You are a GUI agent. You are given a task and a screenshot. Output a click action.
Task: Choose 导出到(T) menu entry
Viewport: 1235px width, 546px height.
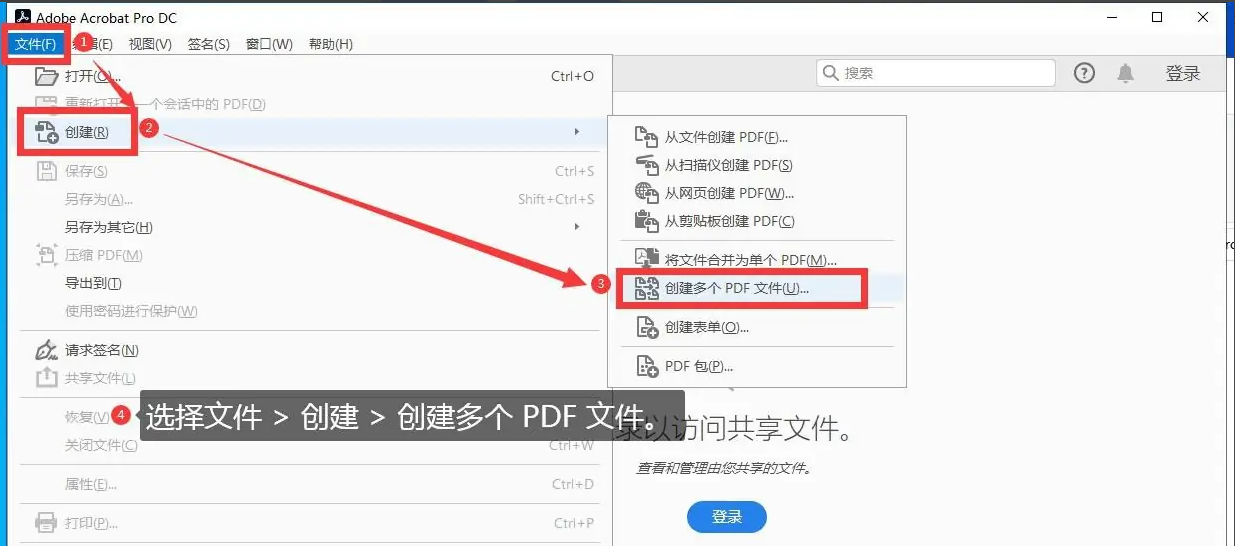pos(93,283)
